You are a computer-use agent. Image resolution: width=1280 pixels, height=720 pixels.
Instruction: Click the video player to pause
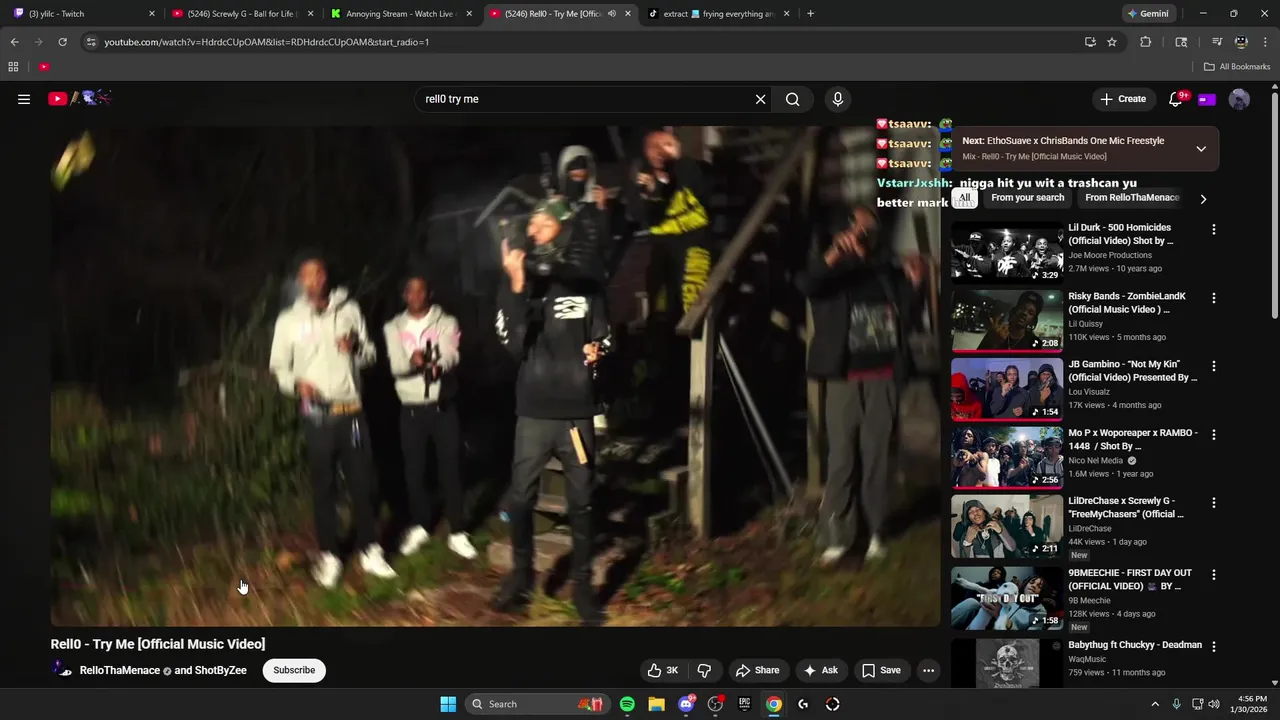tap(495, 375)
